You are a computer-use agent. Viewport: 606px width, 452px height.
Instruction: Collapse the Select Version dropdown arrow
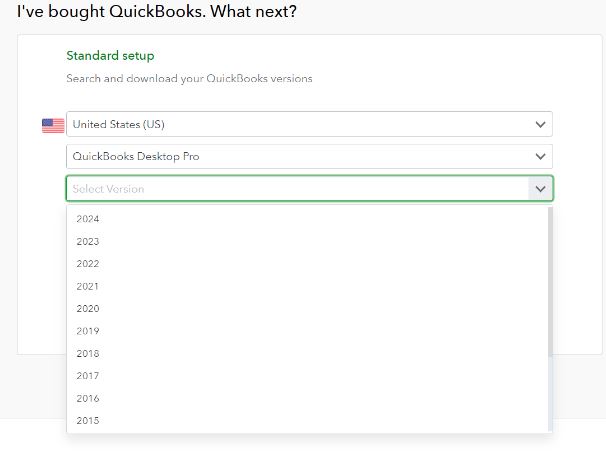[540, 189]
